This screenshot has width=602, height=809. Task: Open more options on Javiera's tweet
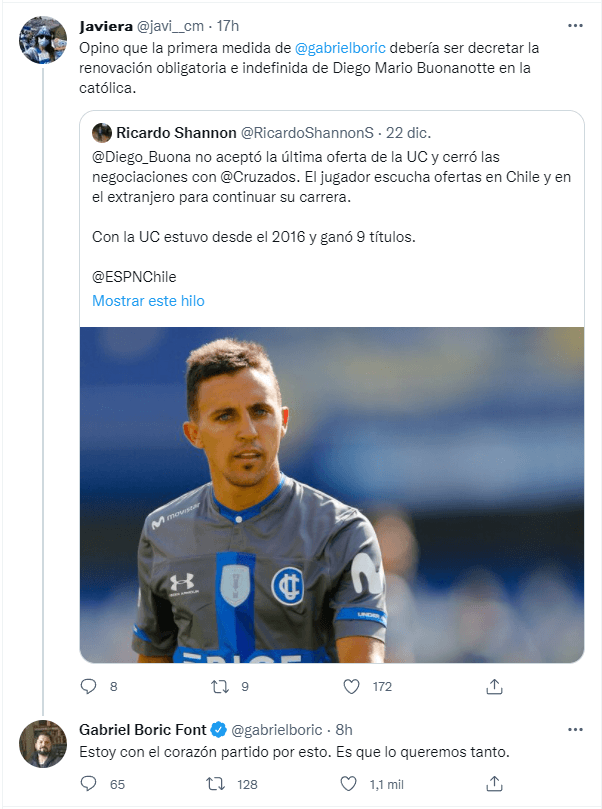(x=574, y=25)
